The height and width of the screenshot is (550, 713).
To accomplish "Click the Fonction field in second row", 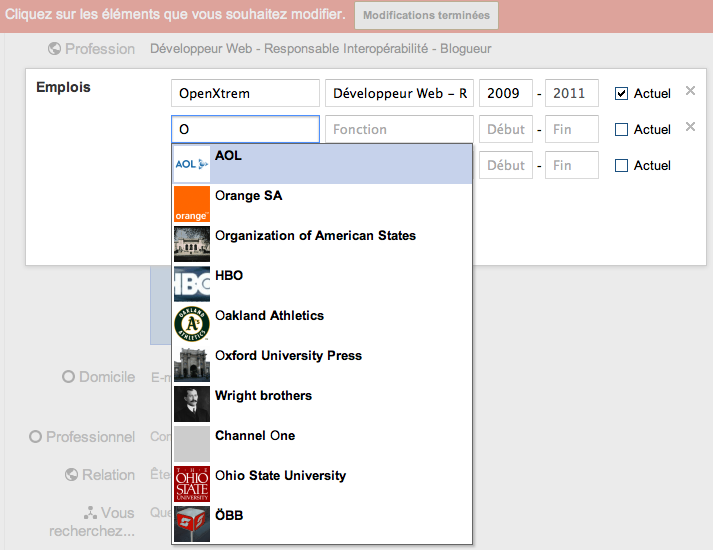I will [x=399, y=129].
